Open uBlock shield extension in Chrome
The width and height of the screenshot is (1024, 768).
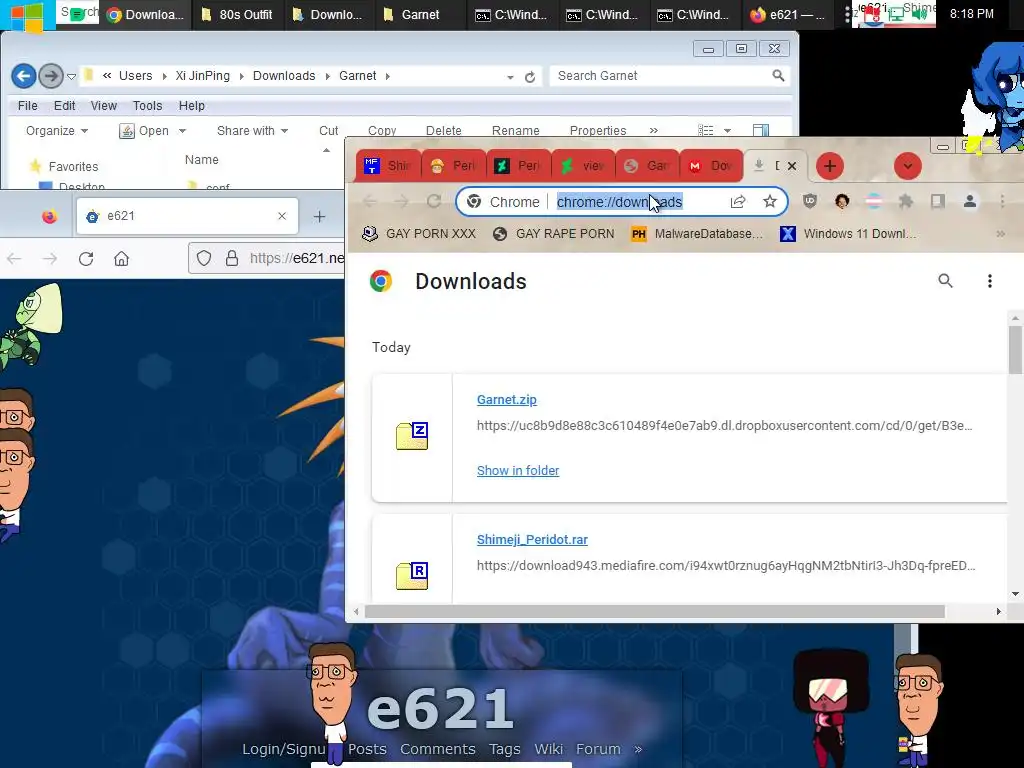tap(810, 201)
